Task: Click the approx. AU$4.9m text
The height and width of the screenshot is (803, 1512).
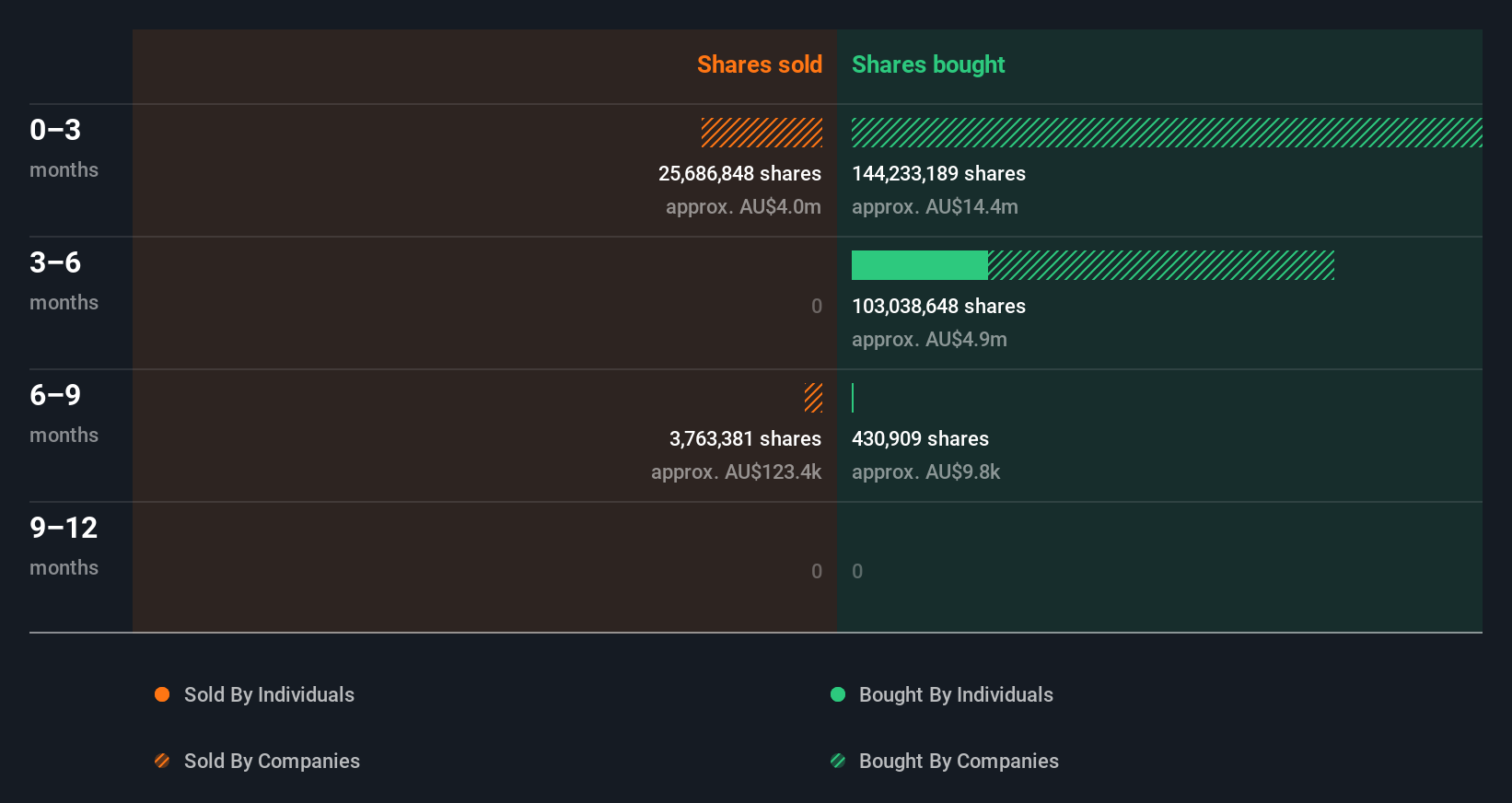Action: pyautogui.click(x=929, y=340)
